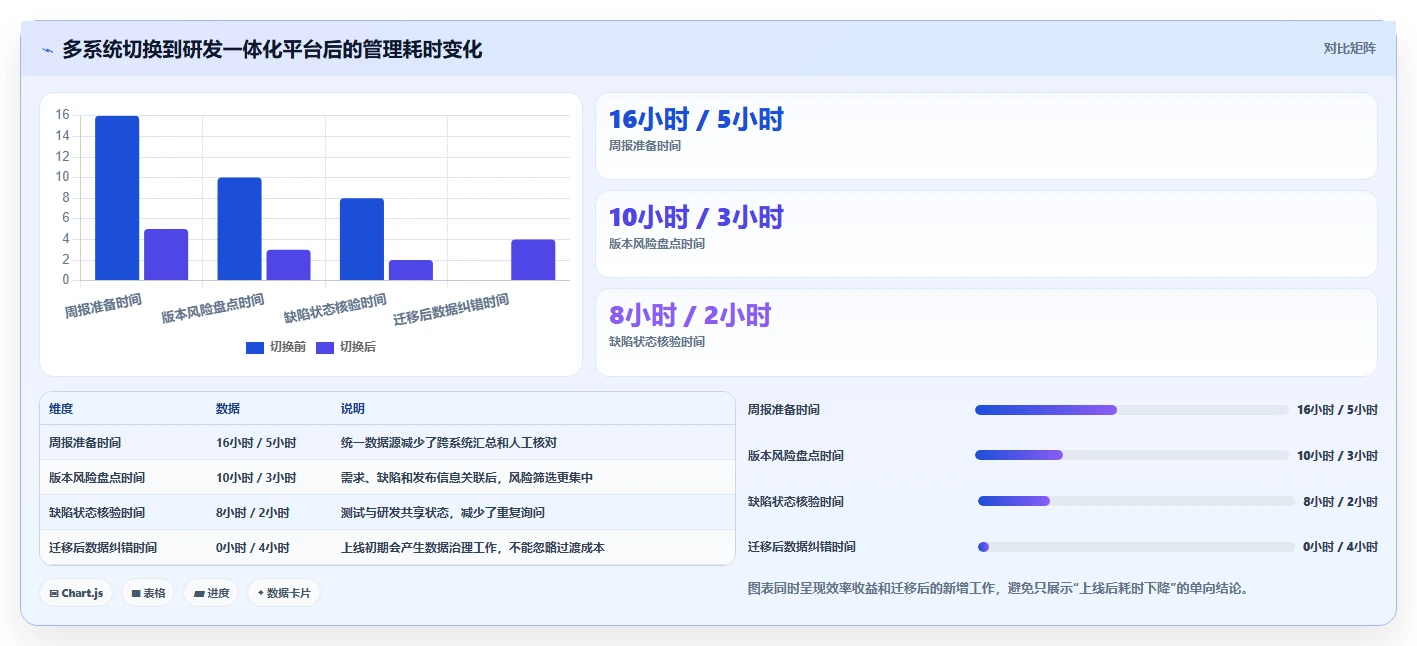Viewport: 1417px width, 646px height.
Task: Click the 说明 column header
Action: [353, 409]
